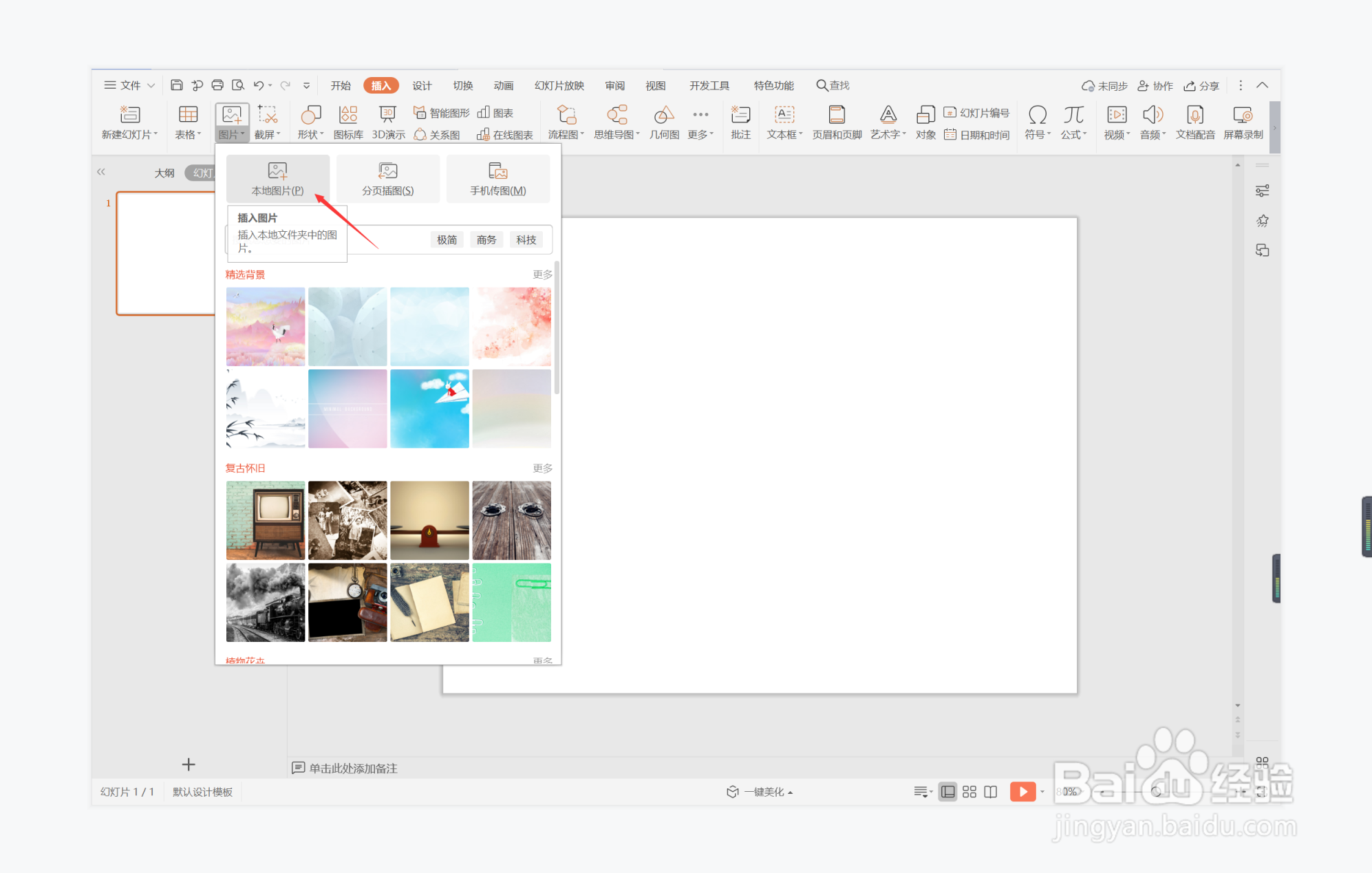
Task: Select the 商务 picture category tag
Action: [486, 239]
